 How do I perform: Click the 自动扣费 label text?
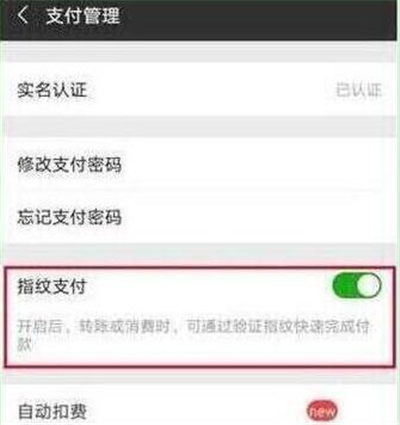click(52, 411)
